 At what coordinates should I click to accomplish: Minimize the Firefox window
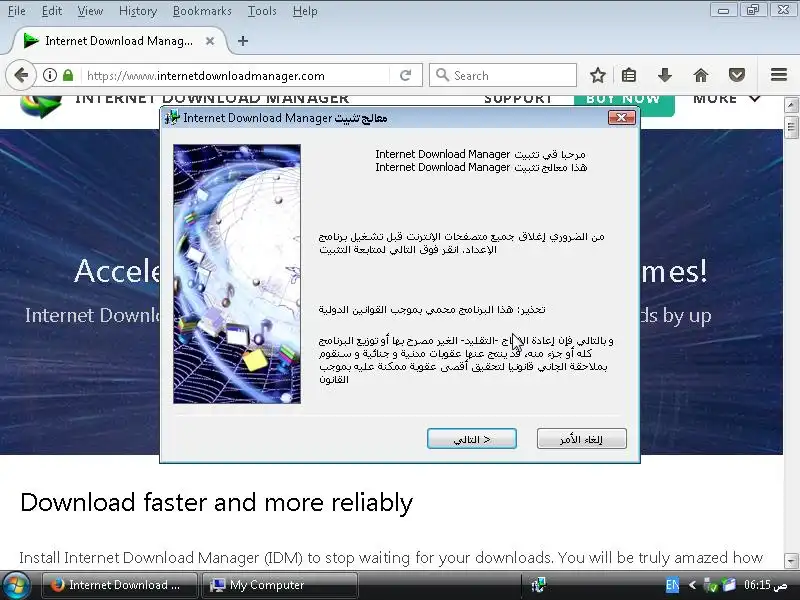(x=723, y=10)
